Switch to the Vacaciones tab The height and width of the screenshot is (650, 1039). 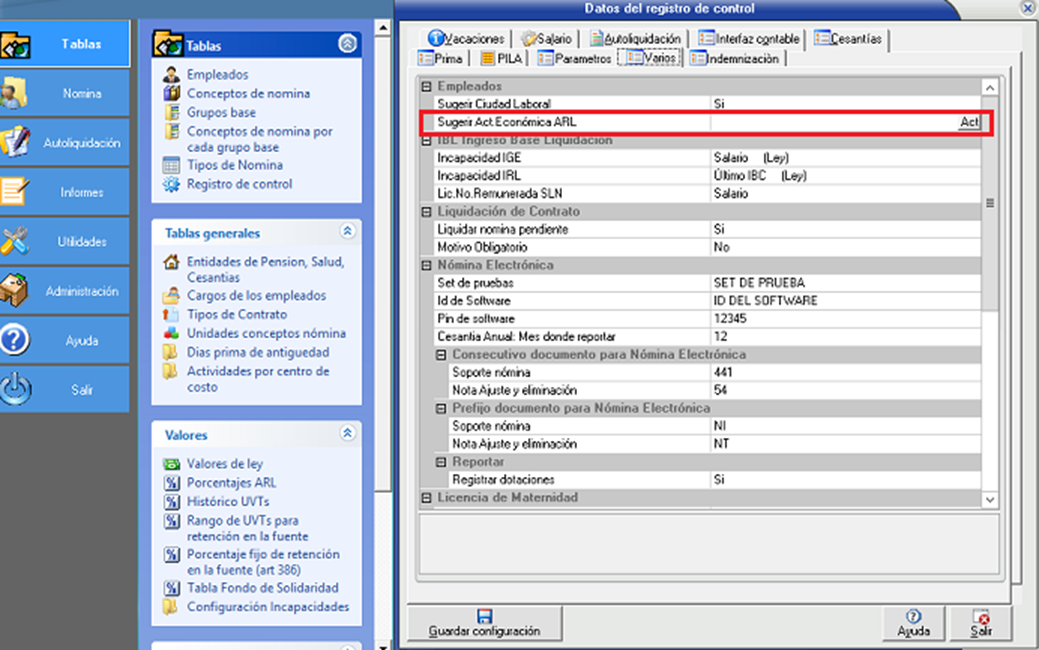465,38
